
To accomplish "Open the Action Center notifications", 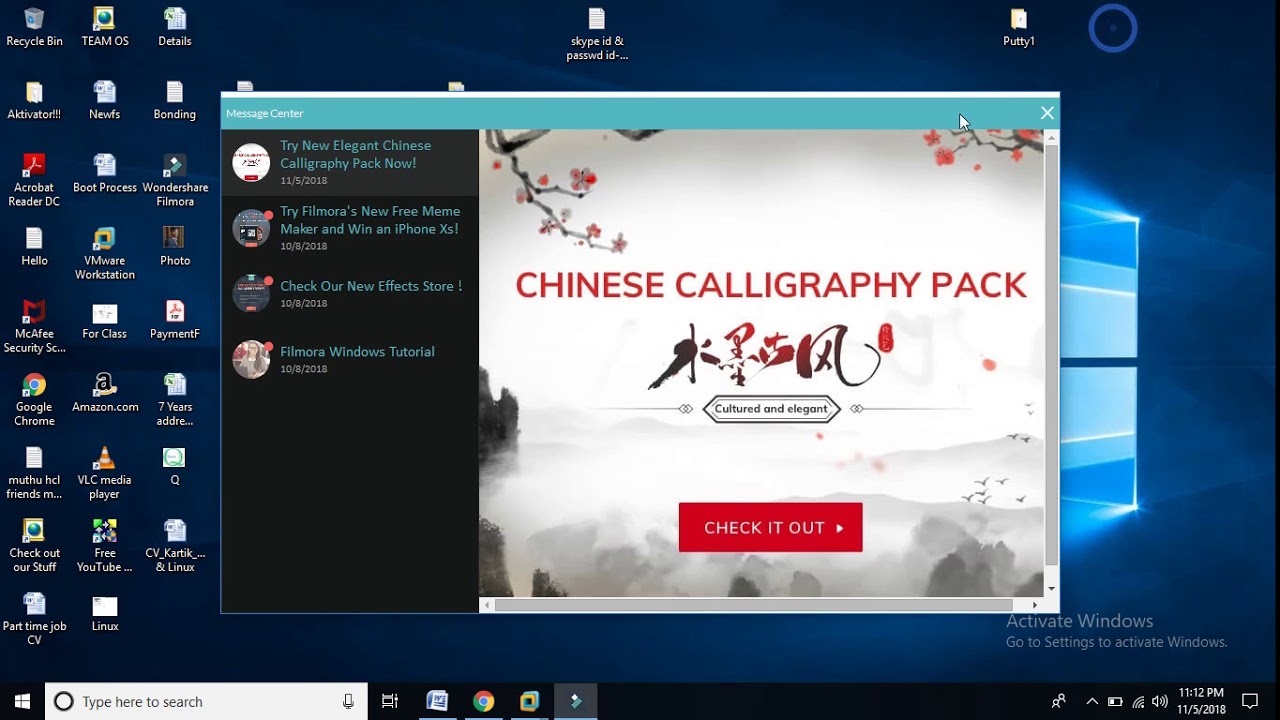I will point(1250,701).
